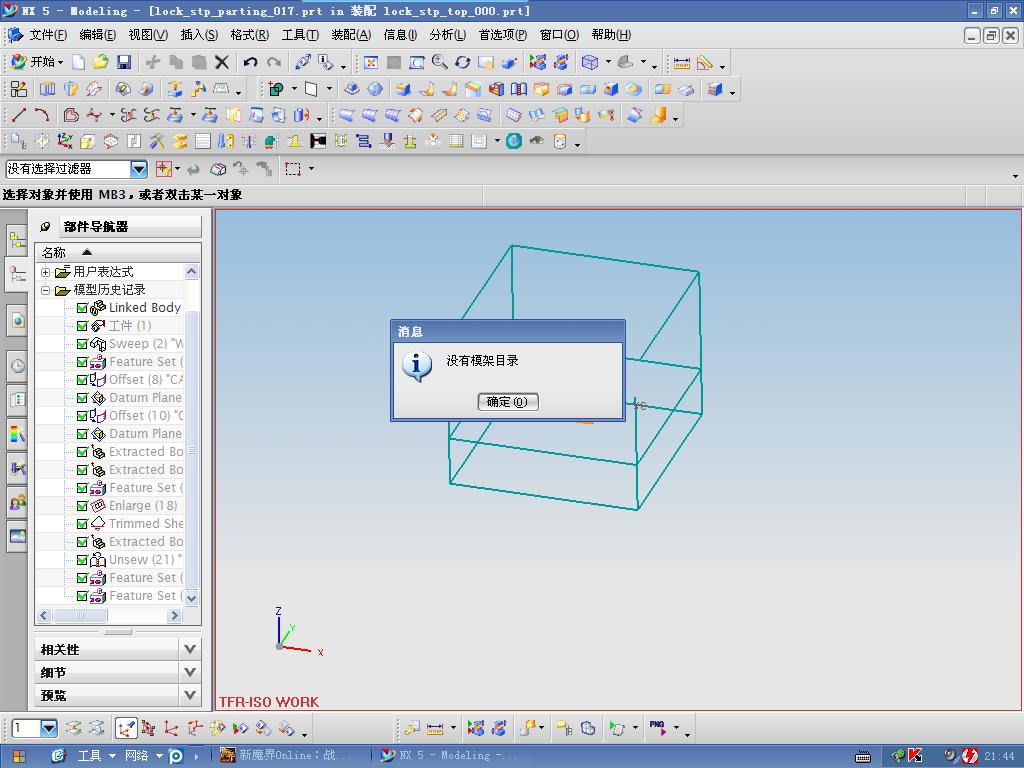Image resolution: width=1024 pixels, height=768 pixels.
Task: Open the 帮助(H) menu
Action: click(x=611, y=35)
